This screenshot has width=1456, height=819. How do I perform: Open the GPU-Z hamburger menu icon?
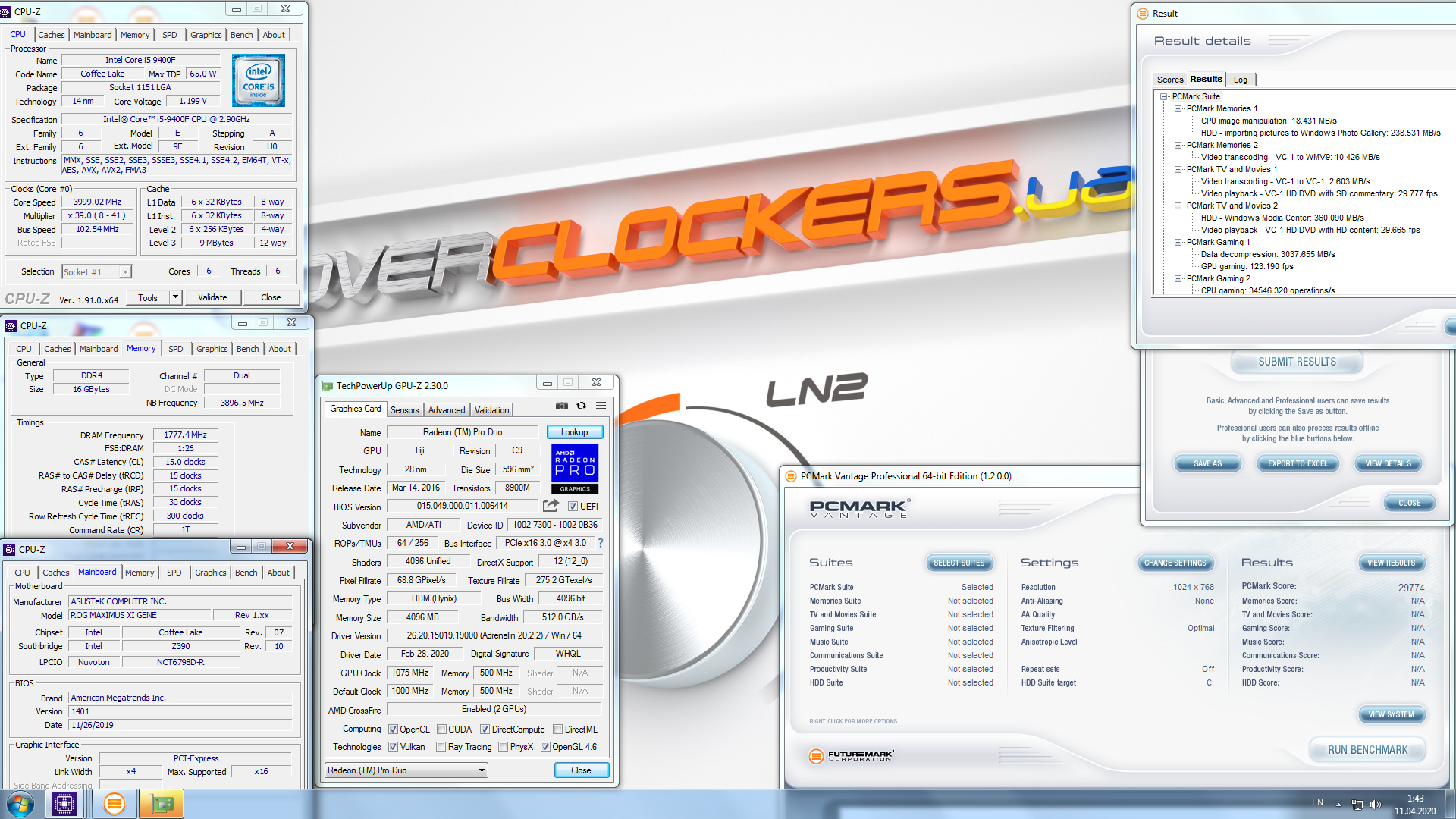pyautogui.click(x=601, y=406)
